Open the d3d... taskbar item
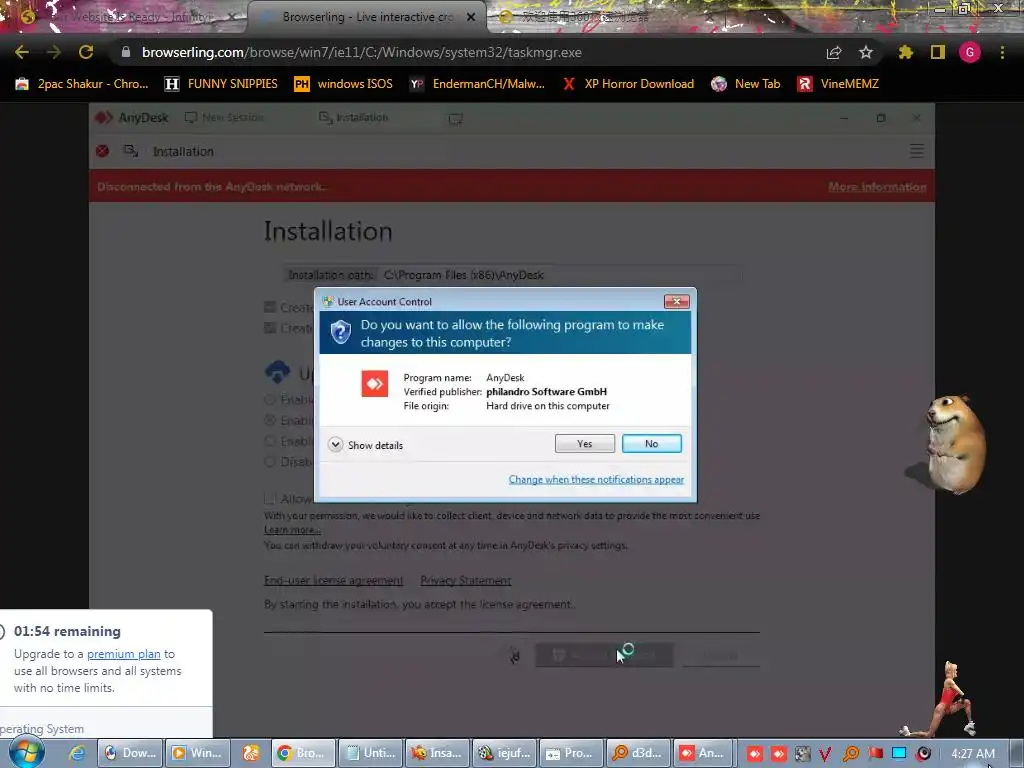Screen dimensions: 1024x768 (x=638, y=753)
